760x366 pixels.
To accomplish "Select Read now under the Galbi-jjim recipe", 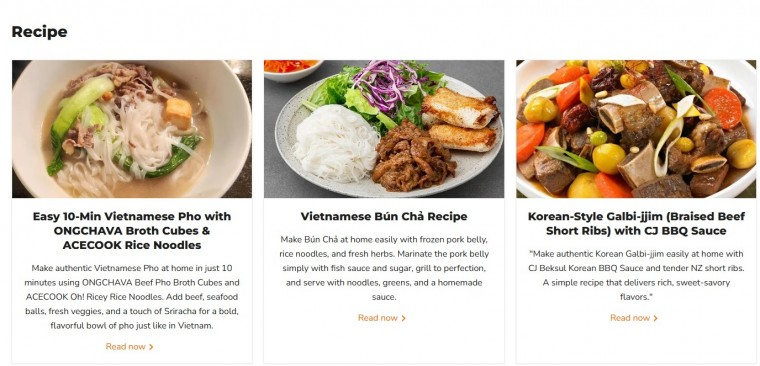I will coord(633,318).
